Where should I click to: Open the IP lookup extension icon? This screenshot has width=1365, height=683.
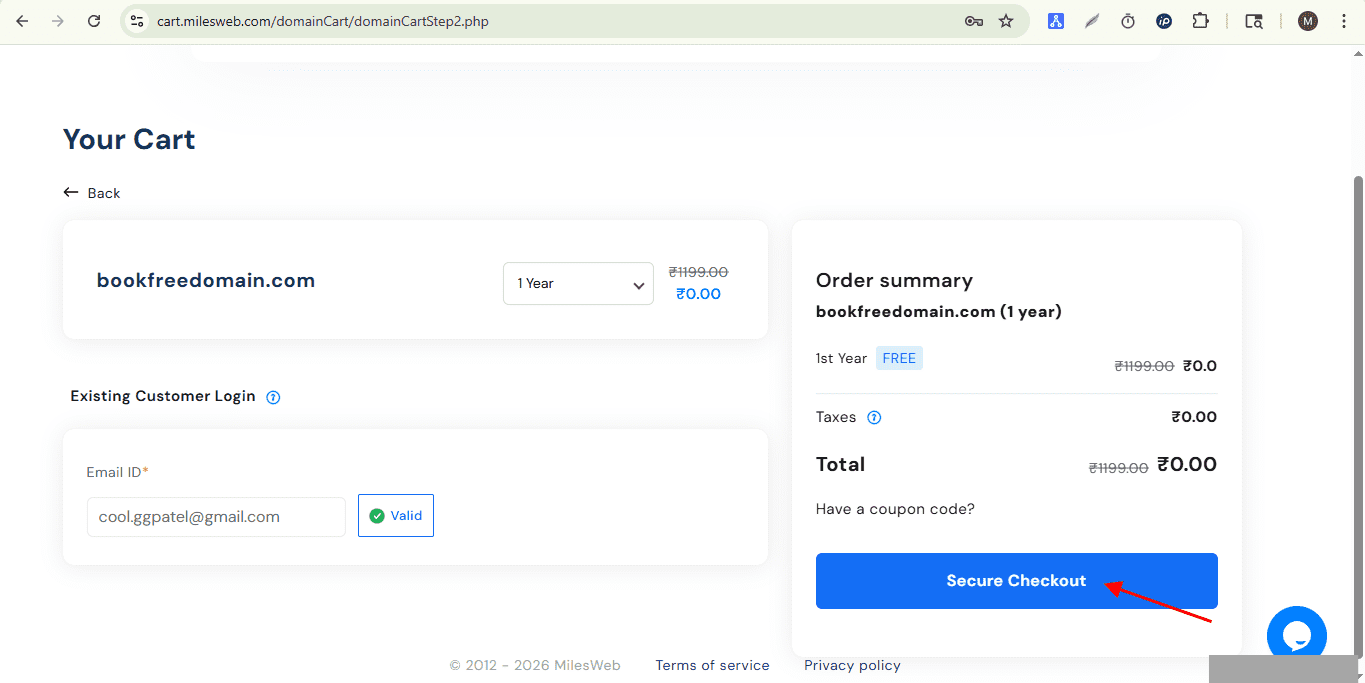(1164, 20)
